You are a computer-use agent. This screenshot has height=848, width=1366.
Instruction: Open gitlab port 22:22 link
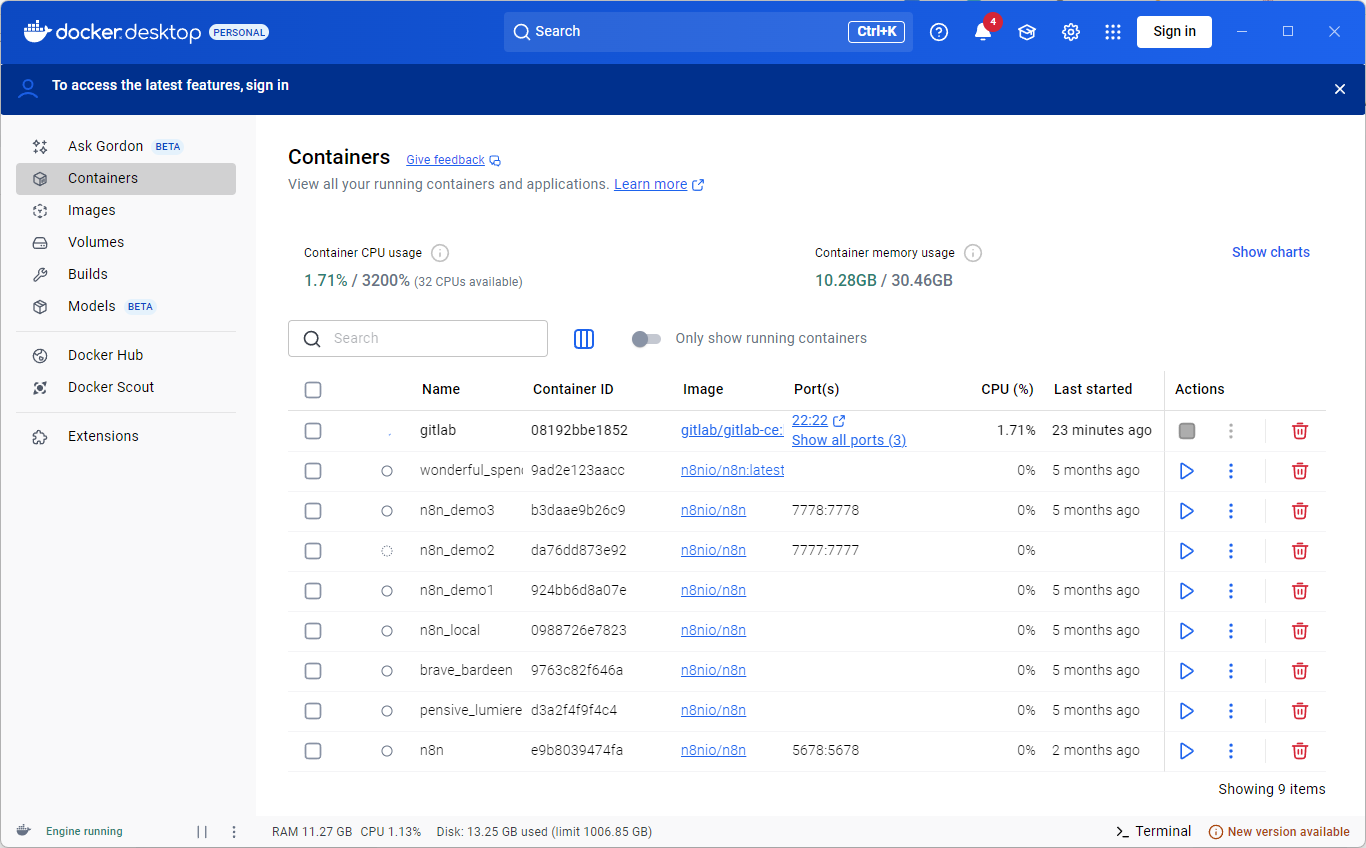(x=818, y=421)
